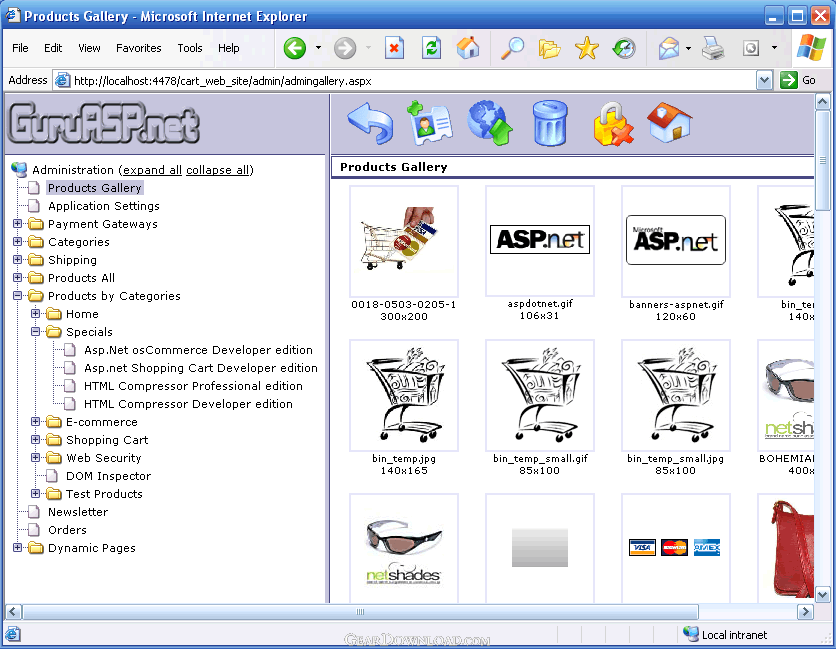The image size is (836, 649).
Task: Click the vertical scrollbar down arrow
Action: pos(822,594)
